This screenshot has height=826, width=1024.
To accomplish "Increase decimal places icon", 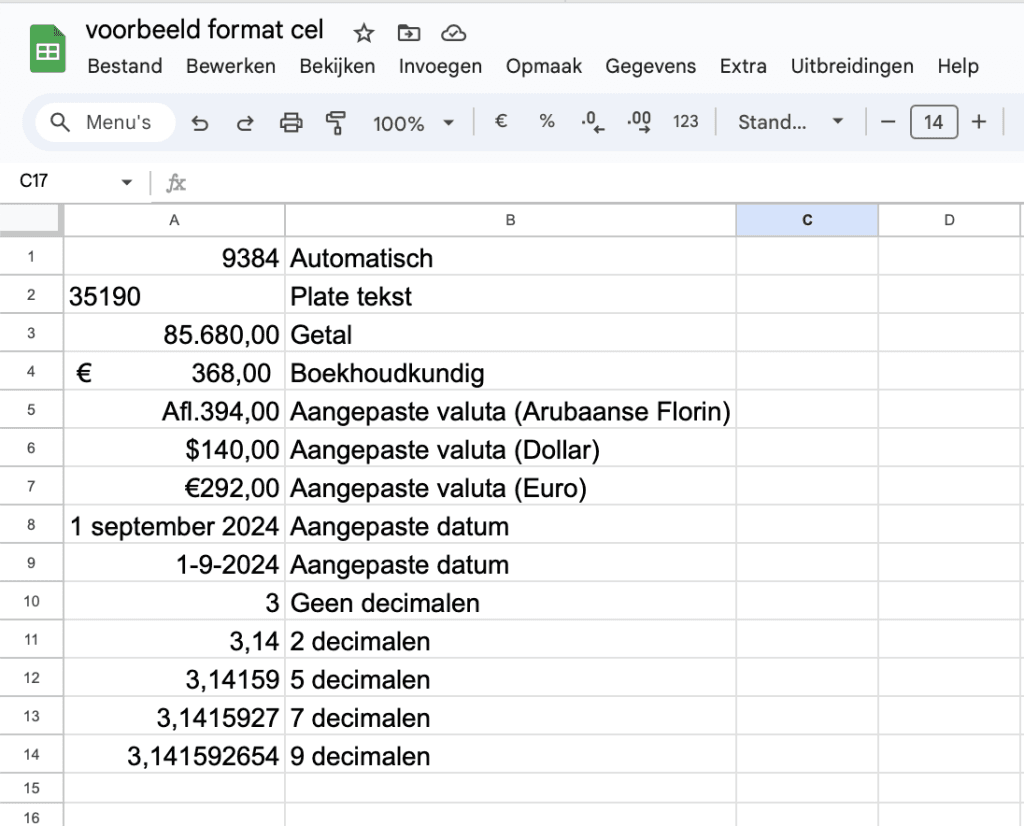I will (639, 123).
